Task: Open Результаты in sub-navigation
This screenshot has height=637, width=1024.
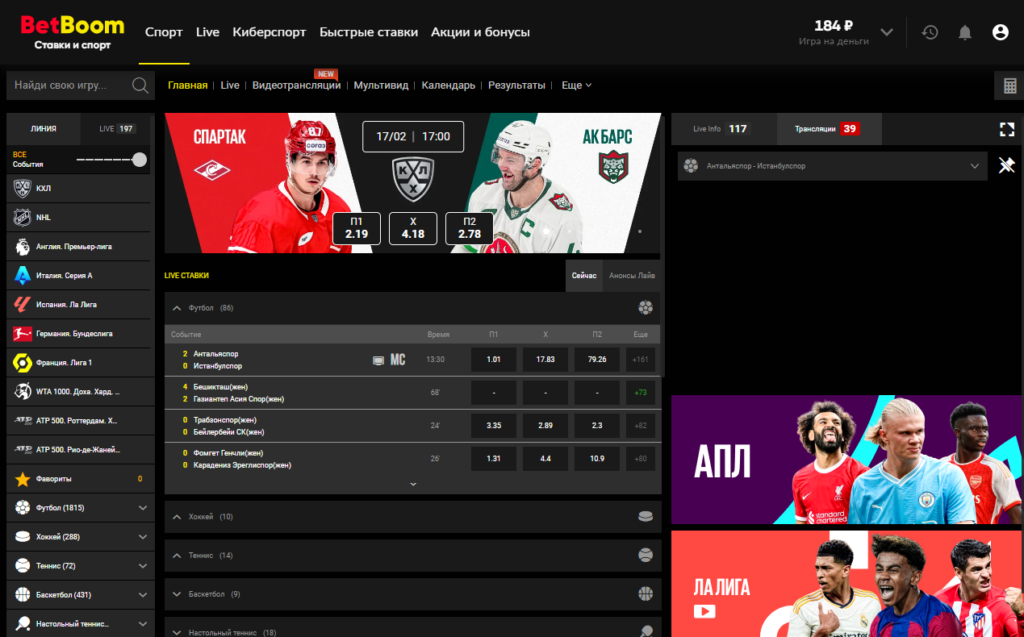Action: pyautogui.click(x=517, y=86)
